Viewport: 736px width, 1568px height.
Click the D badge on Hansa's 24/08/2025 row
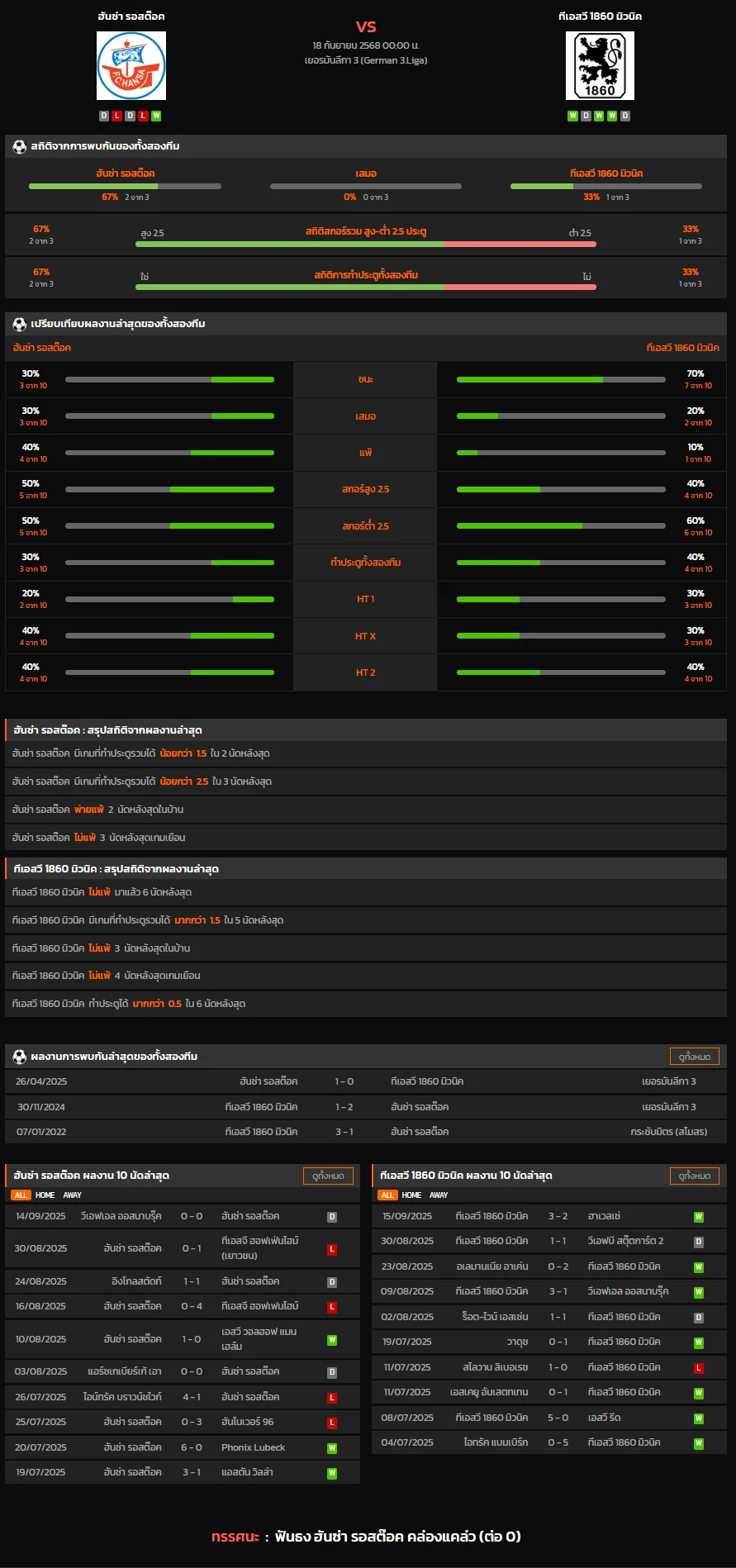pyautogui.click(x=332, y=1282)
